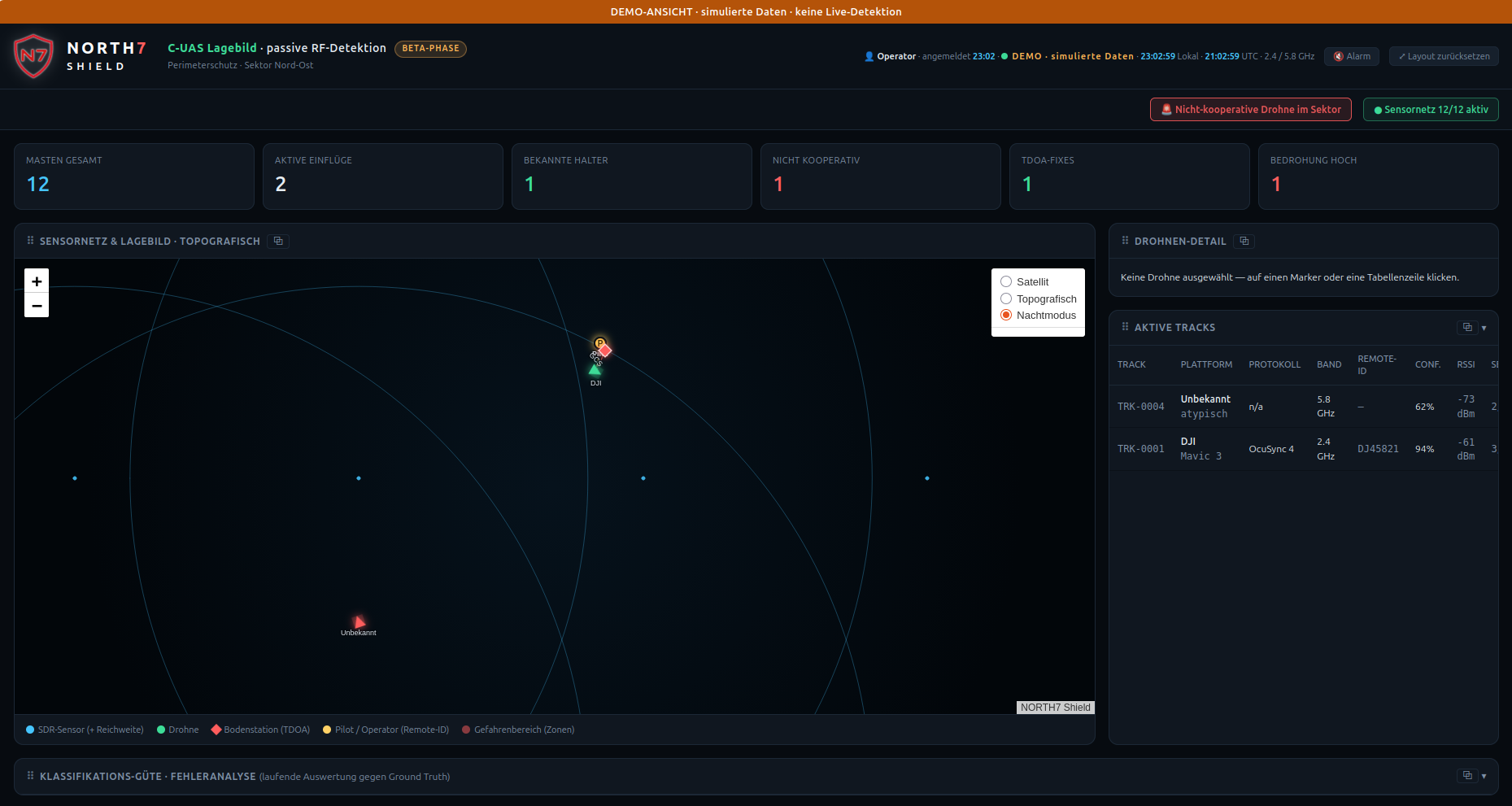The height and width of the screenshot is (806, 1512).
Task: Click the TRACK column header
Action: pyautogui.click(x=1131, y=365)
